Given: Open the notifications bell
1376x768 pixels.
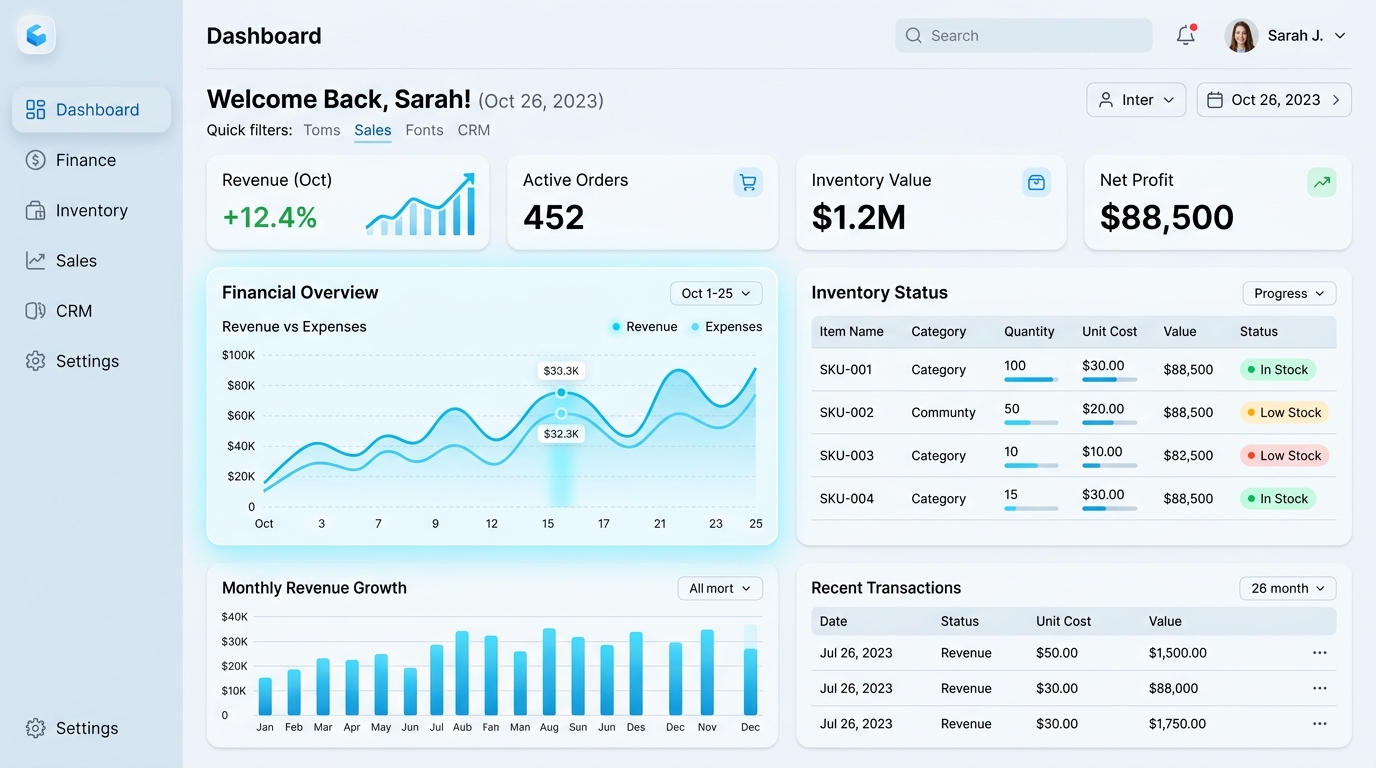Looking at the screenshot, I should pos(1186,35).
